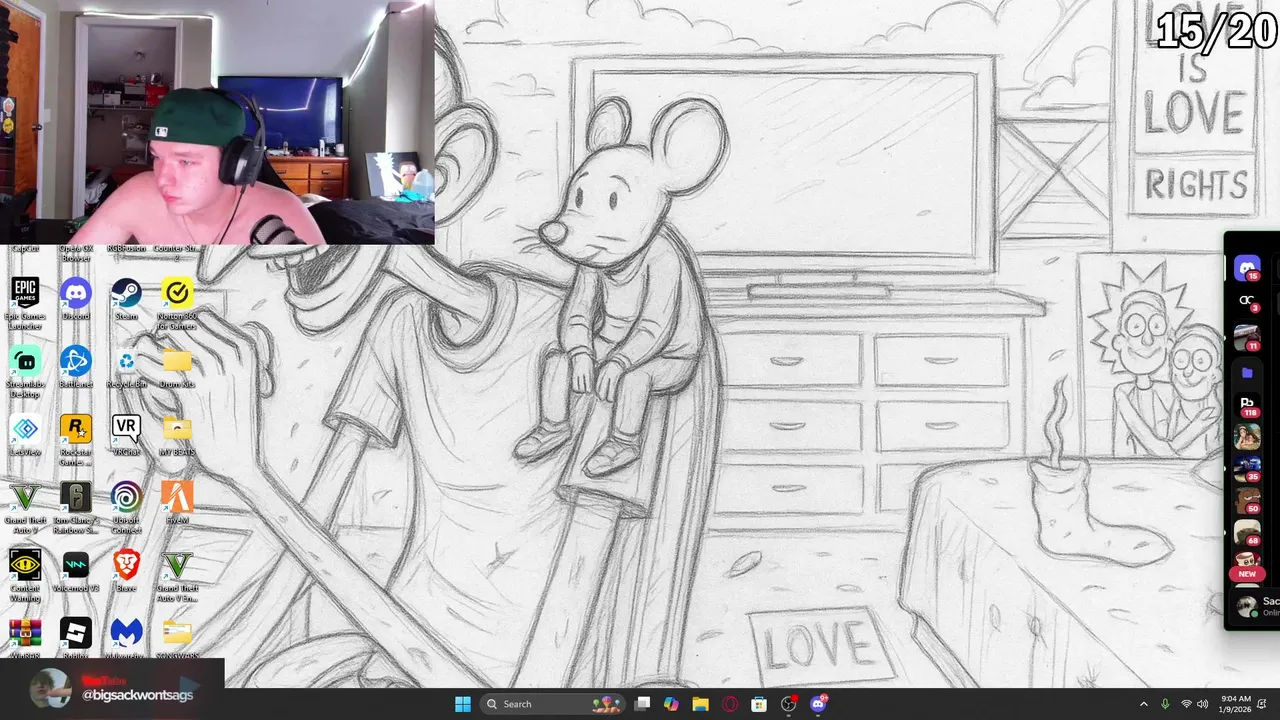Open the Malwarebytes desktop icon
The width and height of the screenshot is (1280, 720).
[126, 638]
